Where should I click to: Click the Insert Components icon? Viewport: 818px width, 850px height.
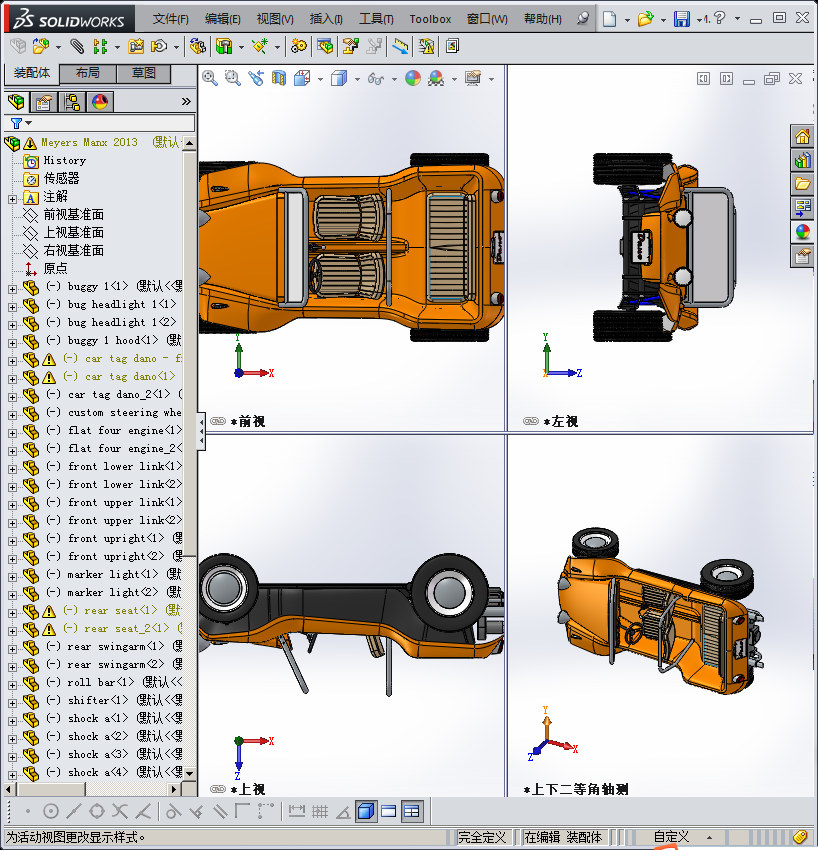[x=41, y=47]
